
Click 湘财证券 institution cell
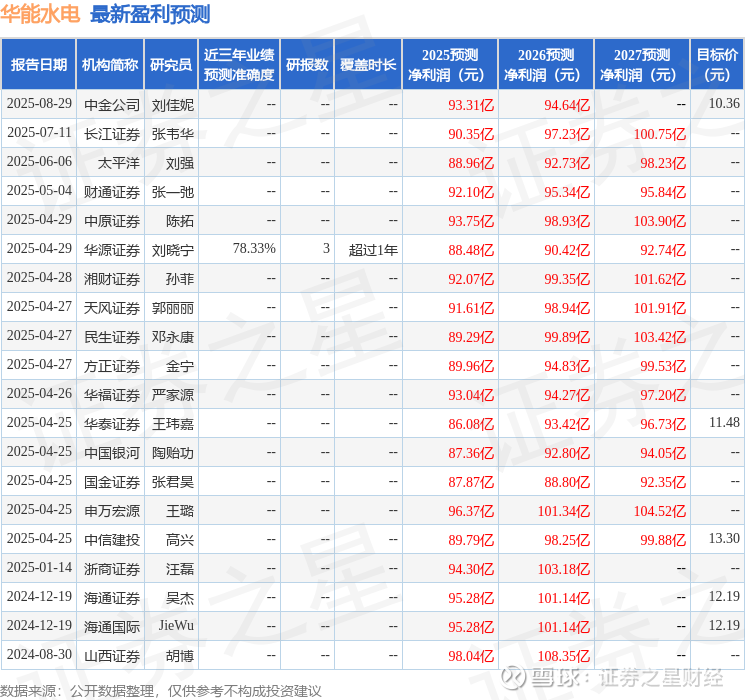pyautogui.click(x=112, y=279)
